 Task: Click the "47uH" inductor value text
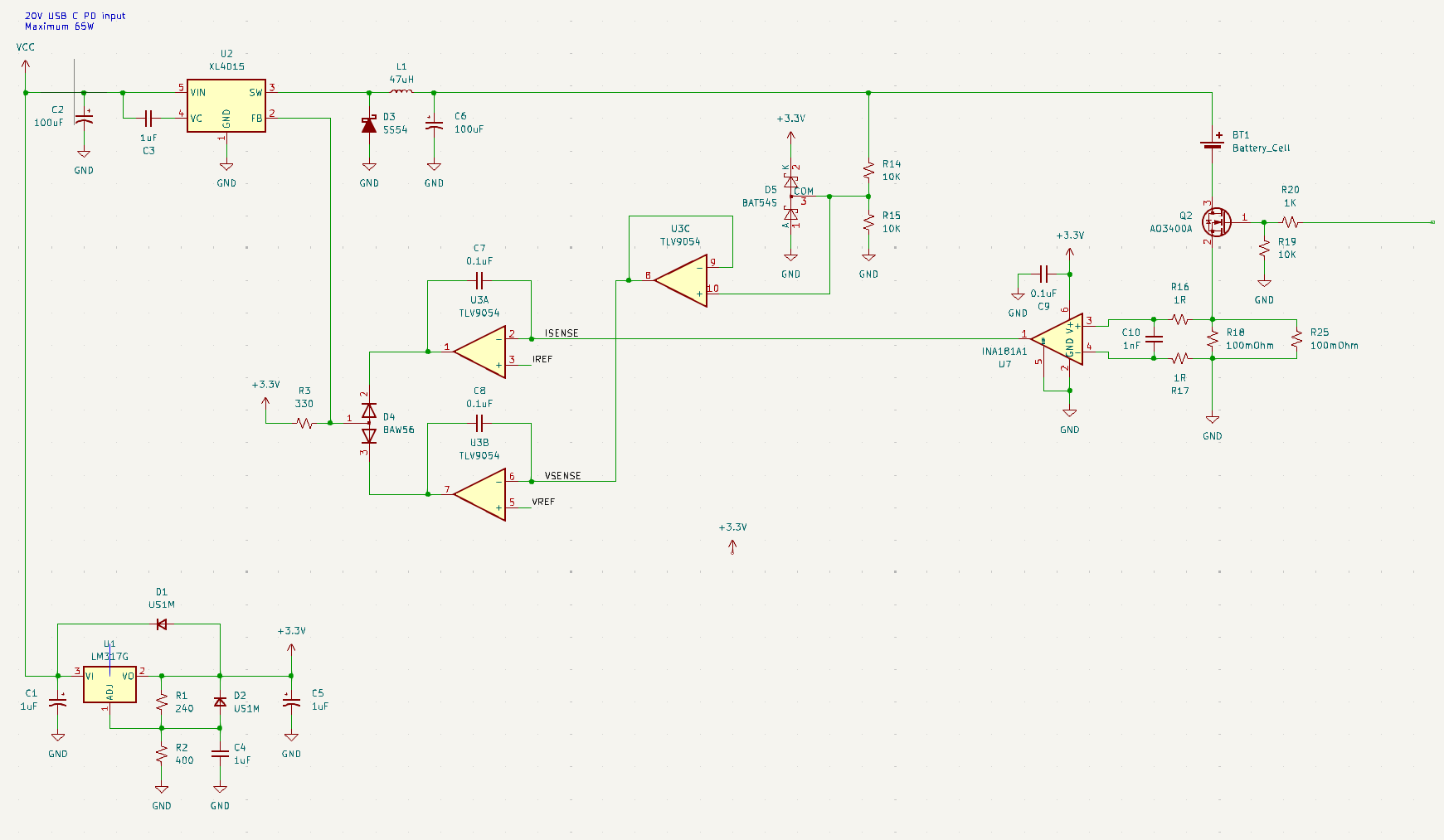(x=401, y=80)
